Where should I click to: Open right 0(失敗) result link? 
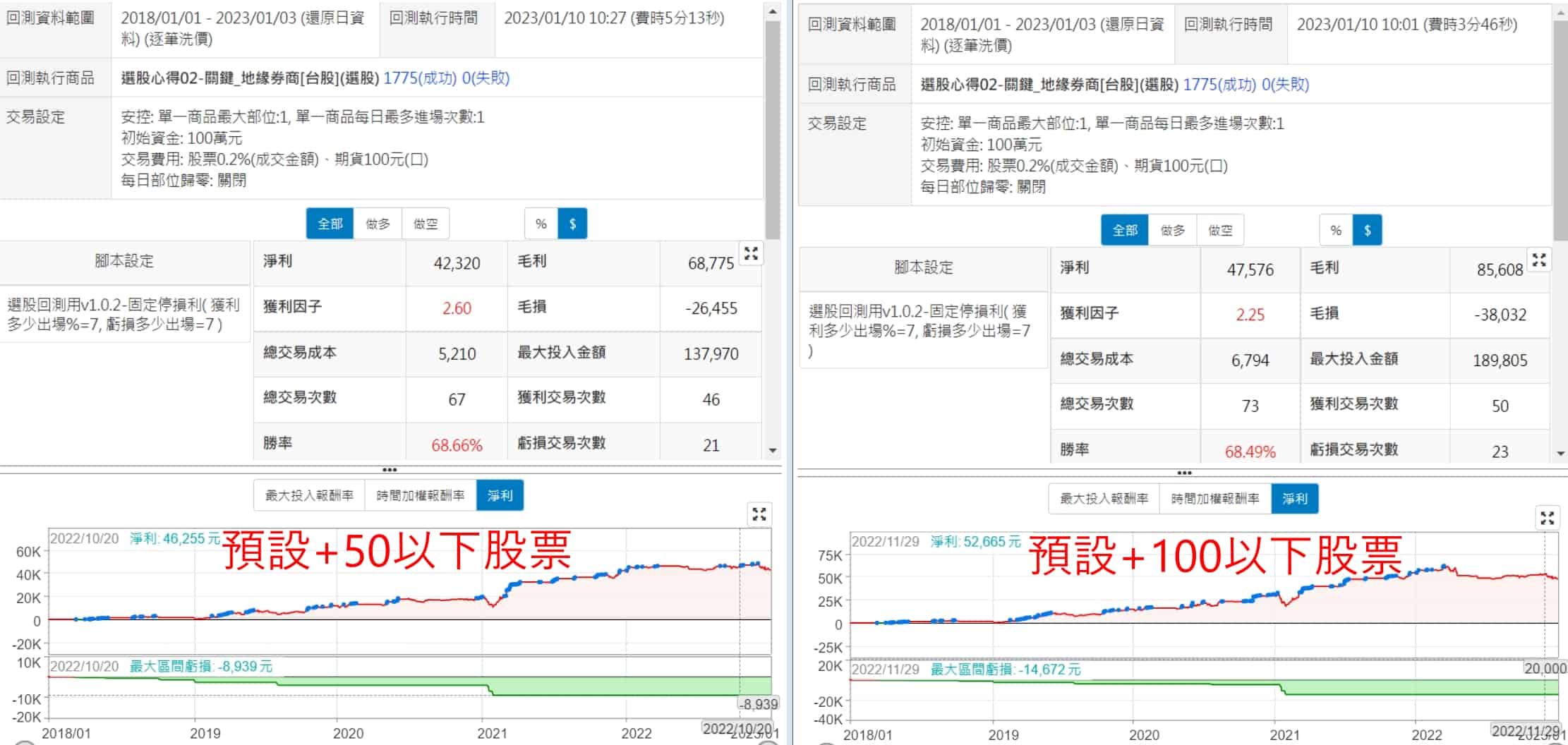[1285, 85]
